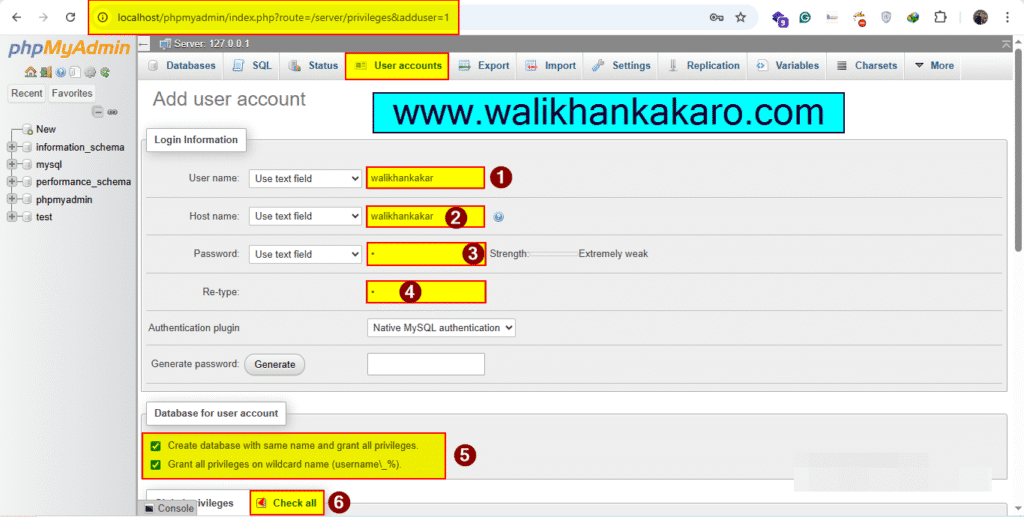
Task: Open the Host name type dropdown
Action: pos(305,216)
